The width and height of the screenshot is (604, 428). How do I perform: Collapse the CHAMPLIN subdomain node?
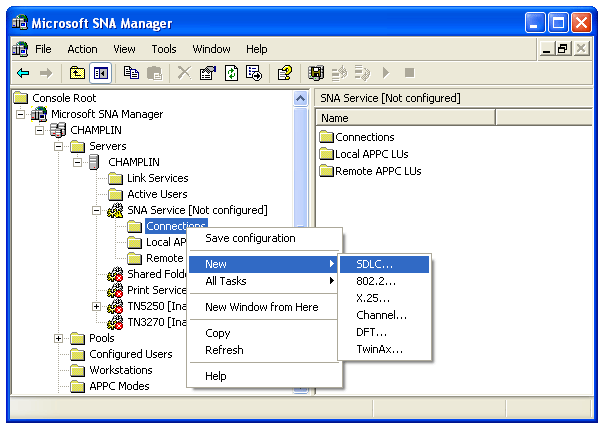(39, 131)
